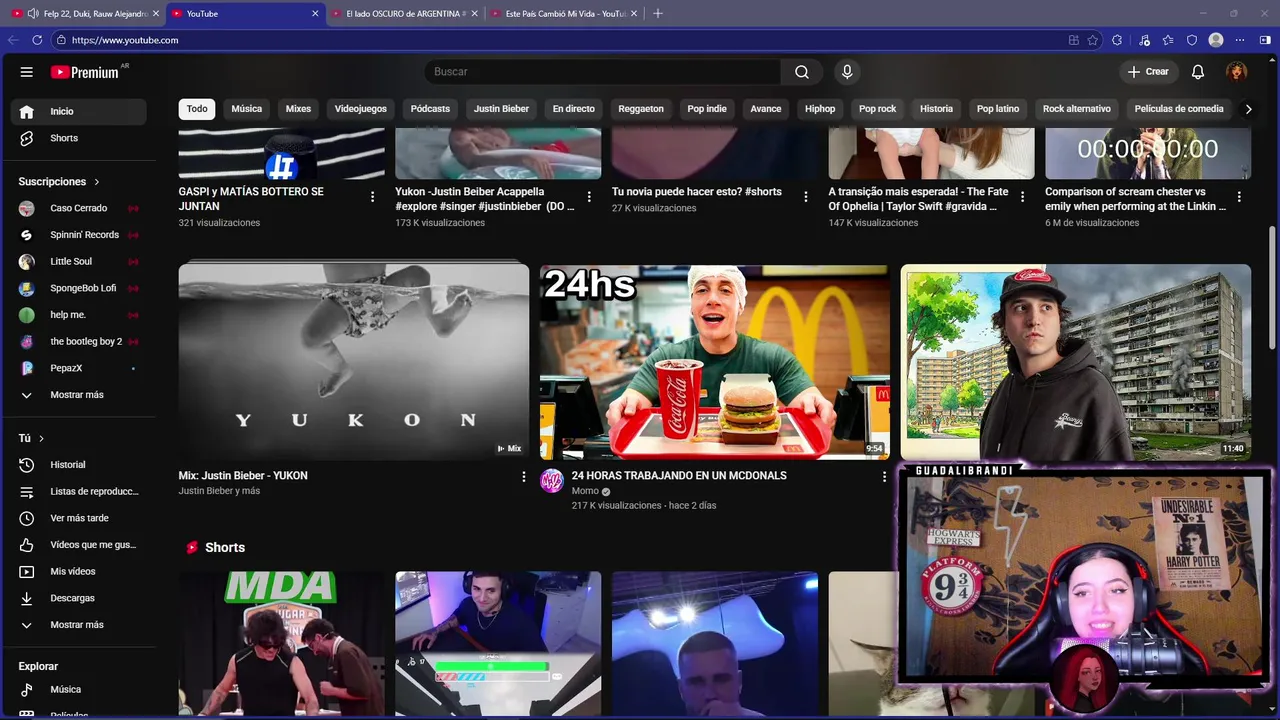Switch to El lado OSCURO de ARGENTINA tab

point(406,14)
